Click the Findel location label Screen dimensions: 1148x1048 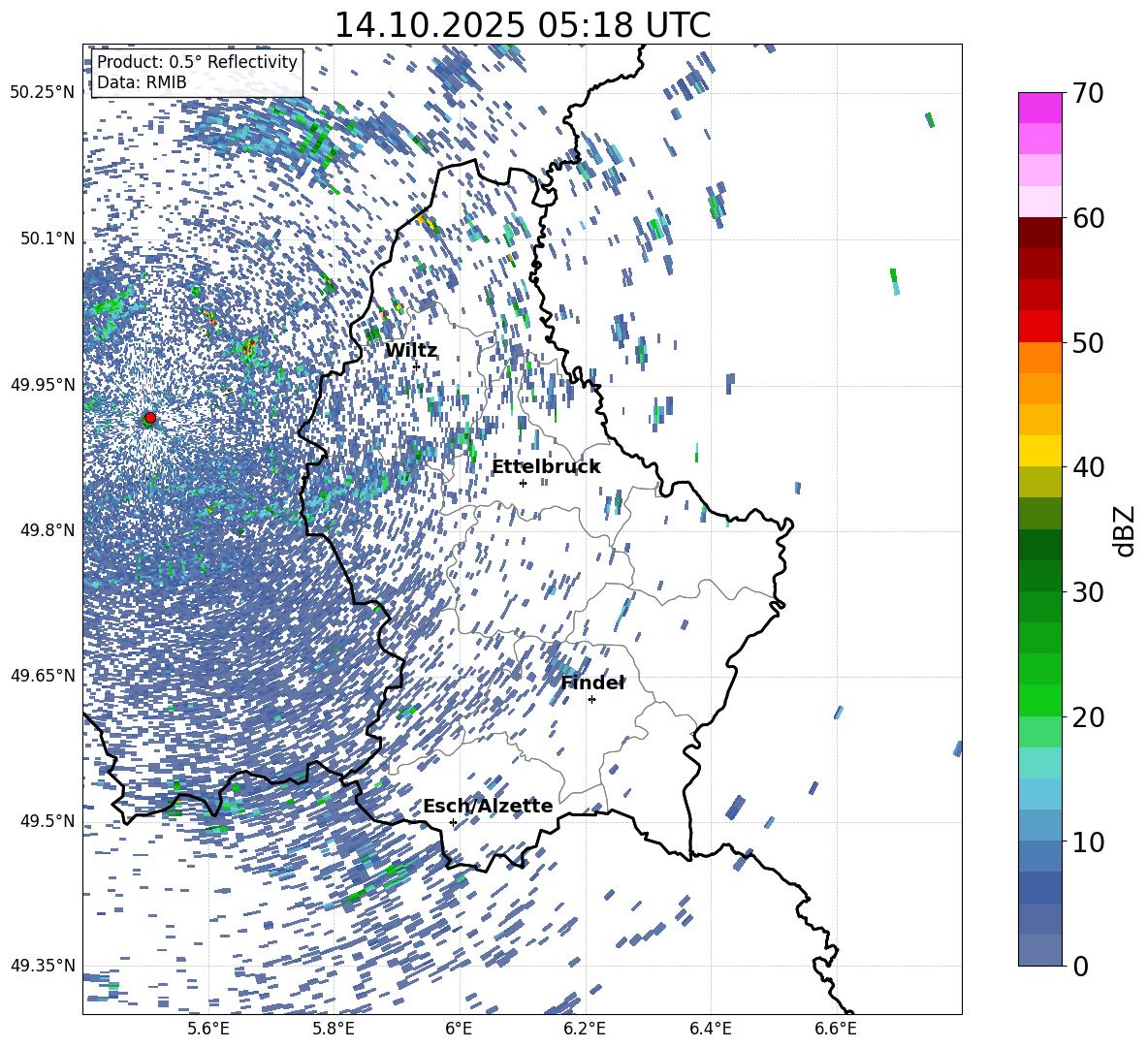pyautogui.click(x=592, y=683)
